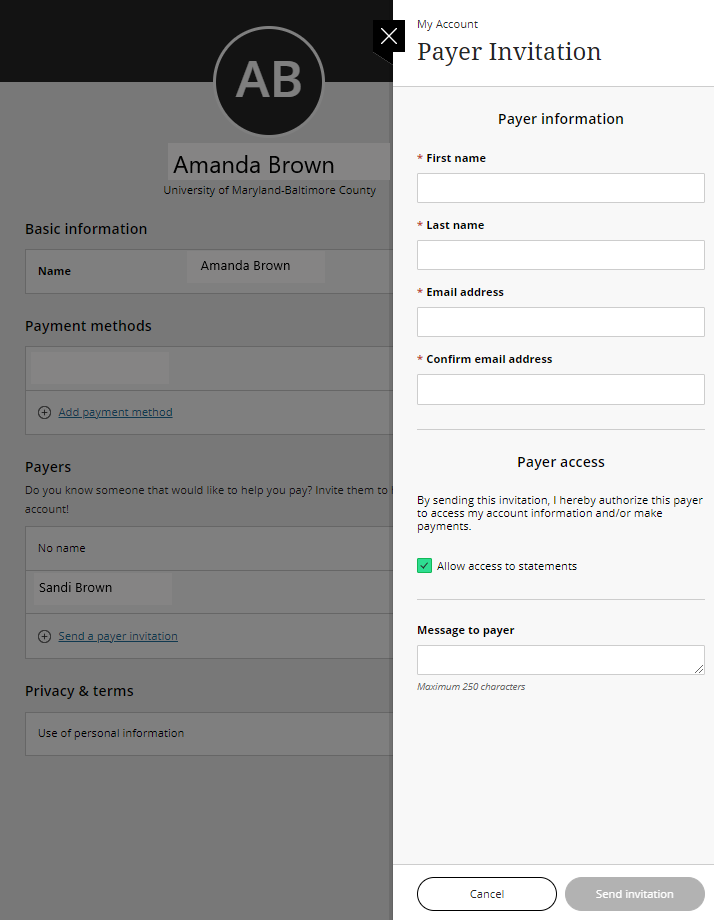This screenshot has width=714, height=920.
Task: Click the Send invitation button
Action: coord(634,894)
